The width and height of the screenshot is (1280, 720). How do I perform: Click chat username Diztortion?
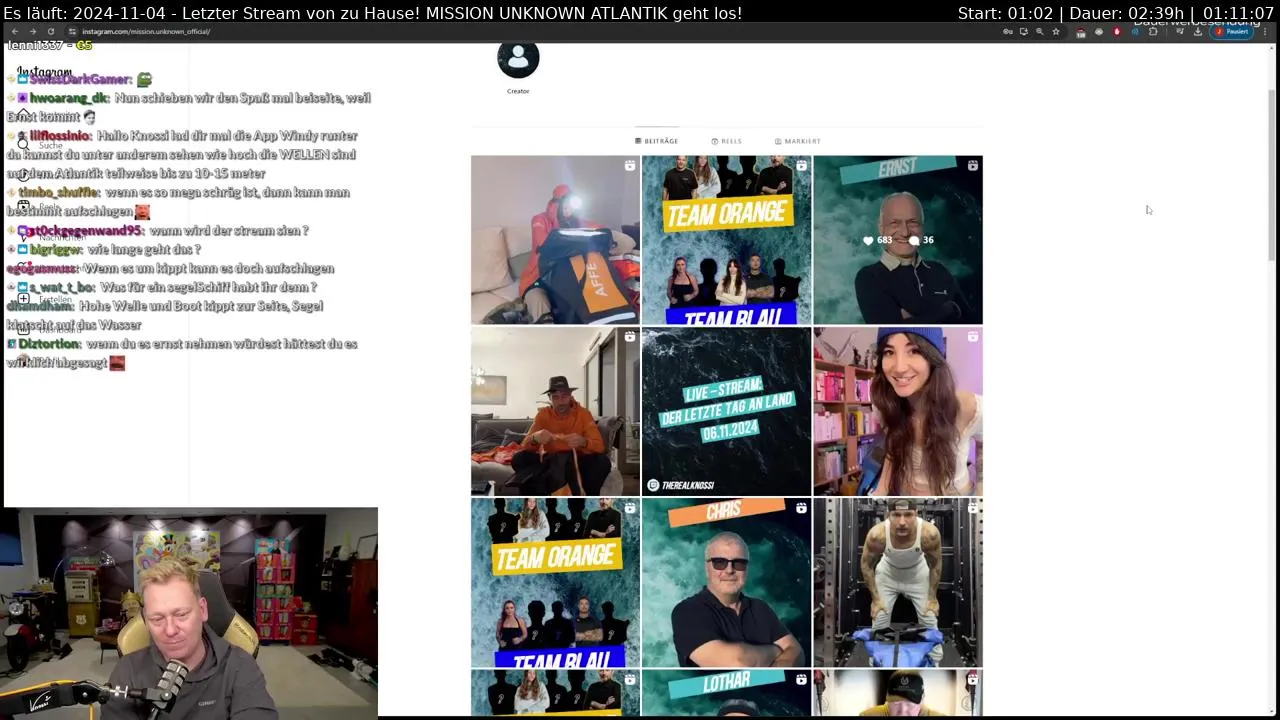48,343
